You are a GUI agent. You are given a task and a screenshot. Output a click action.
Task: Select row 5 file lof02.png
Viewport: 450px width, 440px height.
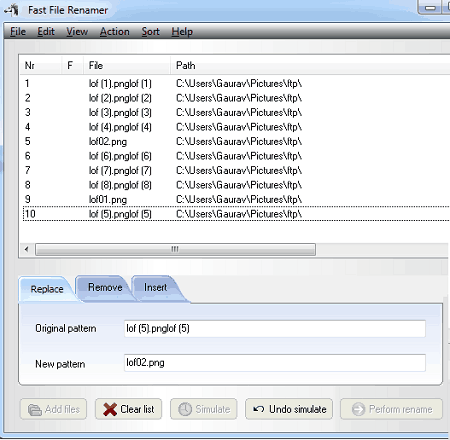[108, 142]
